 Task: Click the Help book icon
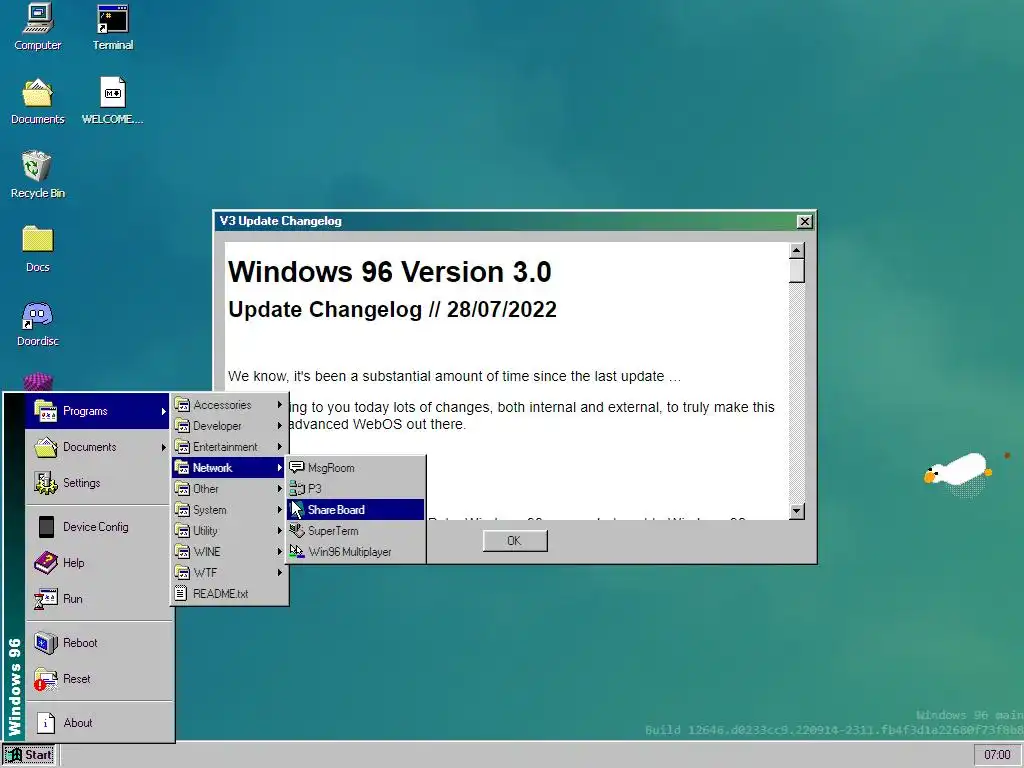[45, 563]
